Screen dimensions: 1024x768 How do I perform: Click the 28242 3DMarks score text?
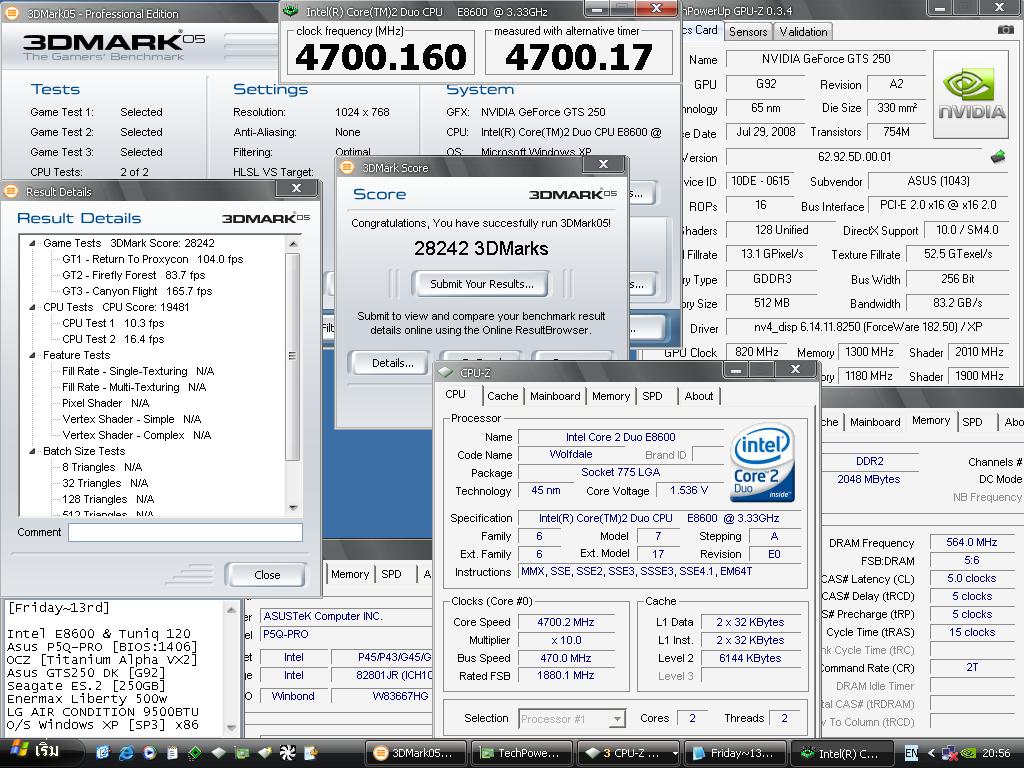(x=481, y=248)
